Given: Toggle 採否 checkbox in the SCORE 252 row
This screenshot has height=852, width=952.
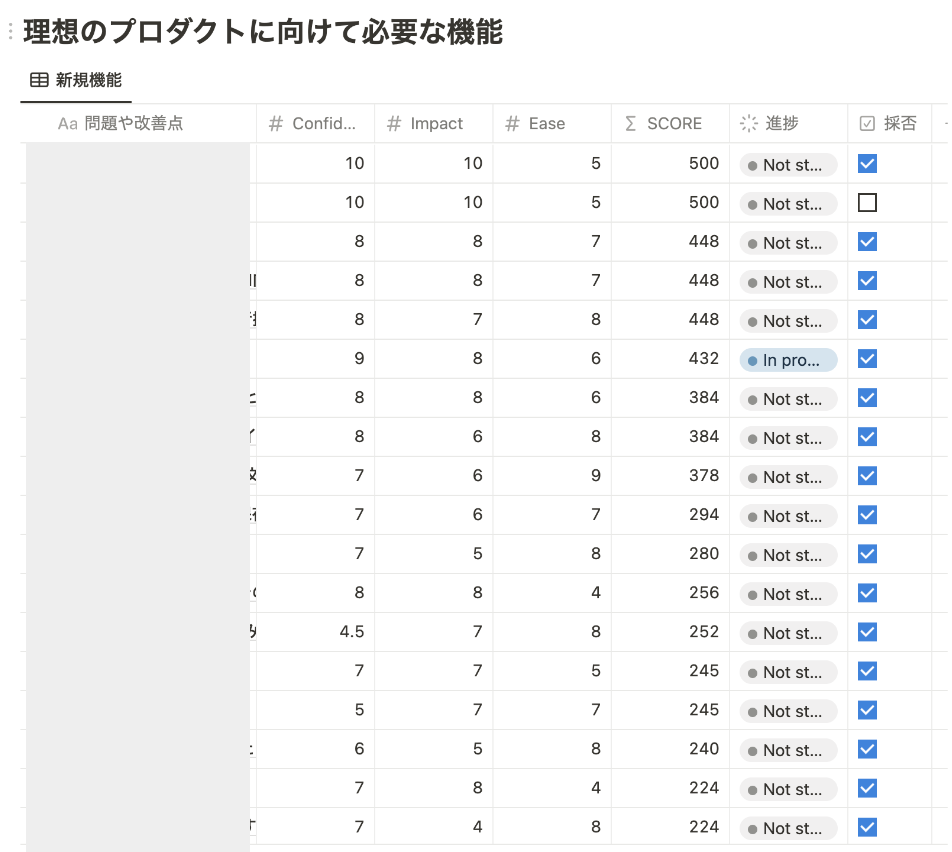Looking at the screenshot, I should (867, 632).
